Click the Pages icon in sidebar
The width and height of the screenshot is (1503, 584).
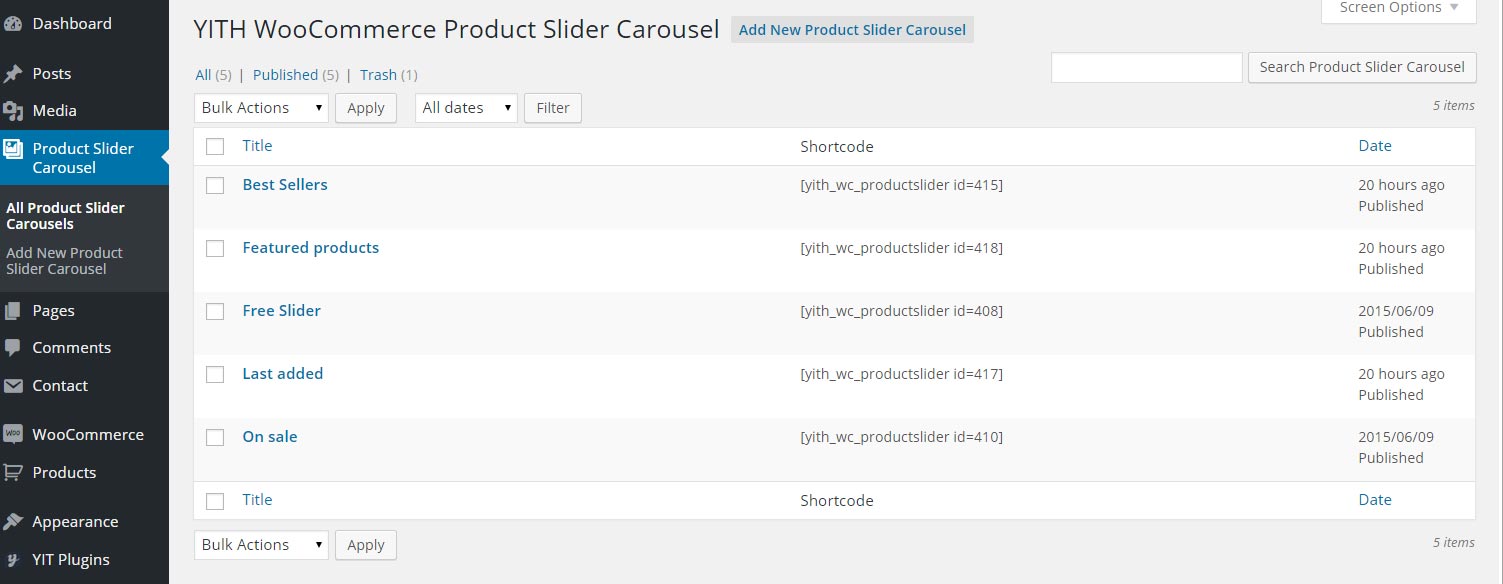(13, 311)
